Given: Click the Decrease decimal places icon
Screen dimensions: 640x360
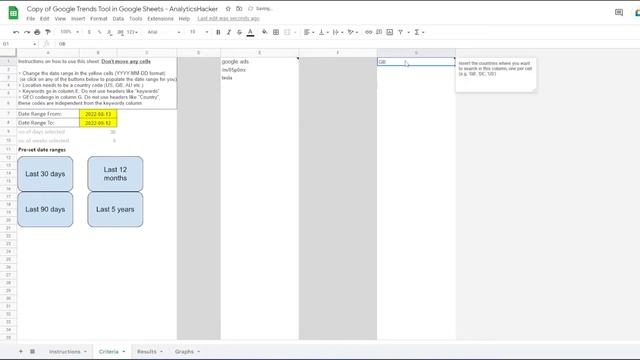Looking at the screenshot, I should coord(109,32).
